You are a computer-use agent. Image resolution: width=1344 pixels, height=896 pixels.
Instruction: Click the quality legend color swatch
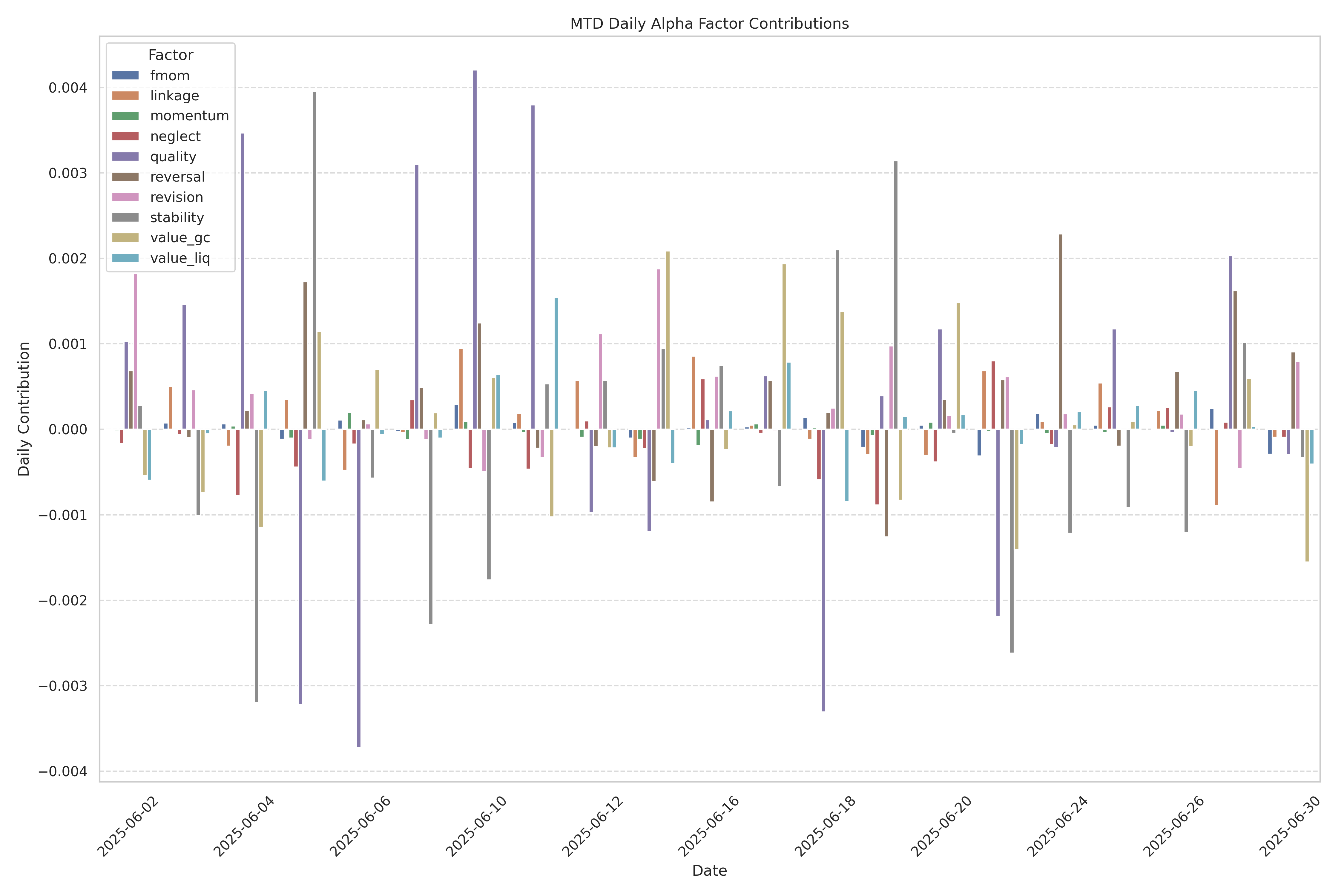125,157
